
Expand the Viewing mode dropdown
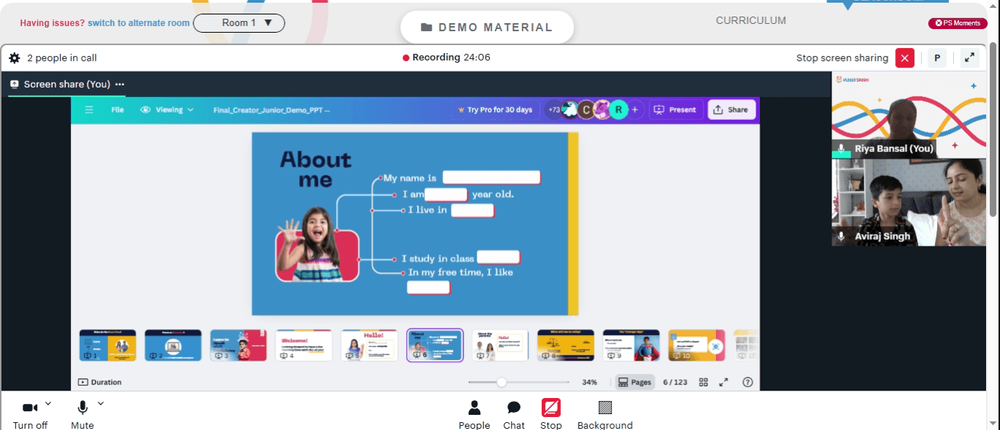pyautogui.click(x=167, y=110)
